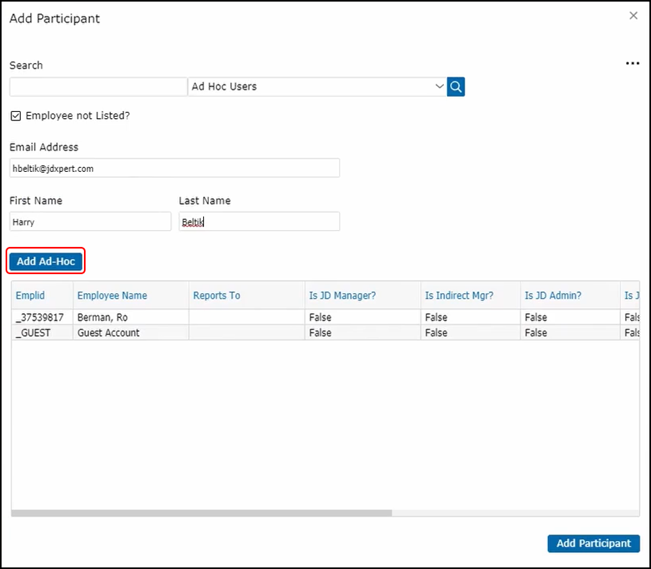Close the Add Participant dialog
The width and height of the screenshot is (651, 569).
click(633, 16)
